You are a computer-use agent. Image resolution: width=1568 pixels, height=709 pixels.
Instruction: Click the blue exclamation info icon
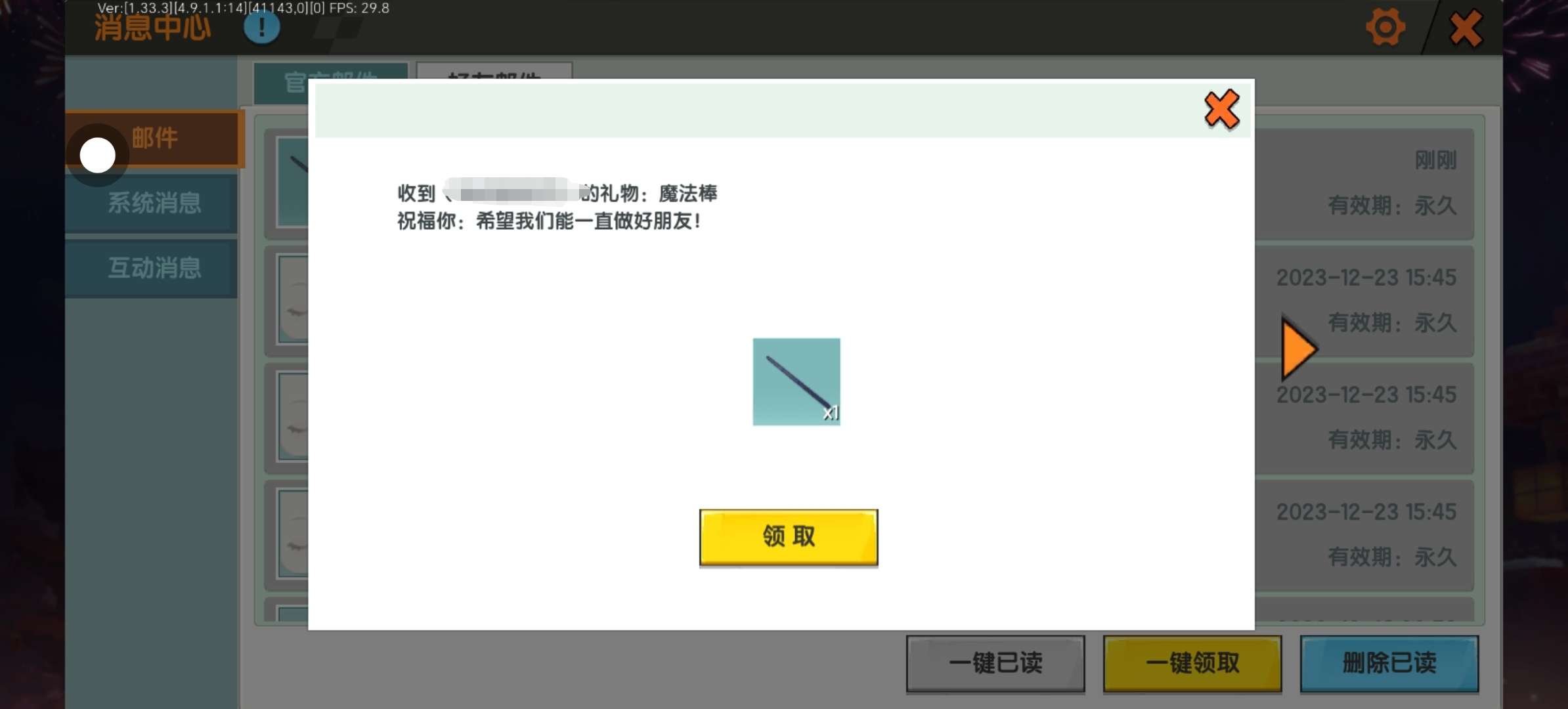261,28
